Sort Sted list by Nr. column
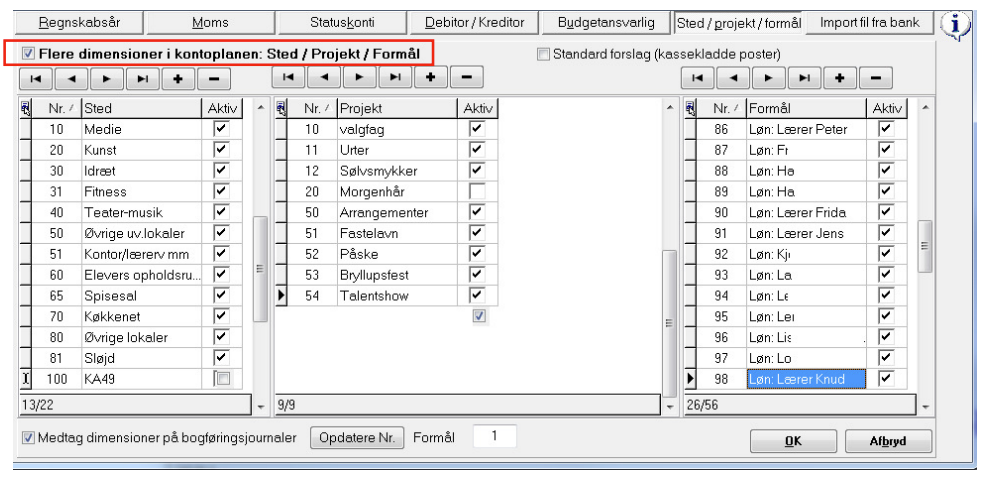Viewport: 983px width, 477px height. [56, 108]
